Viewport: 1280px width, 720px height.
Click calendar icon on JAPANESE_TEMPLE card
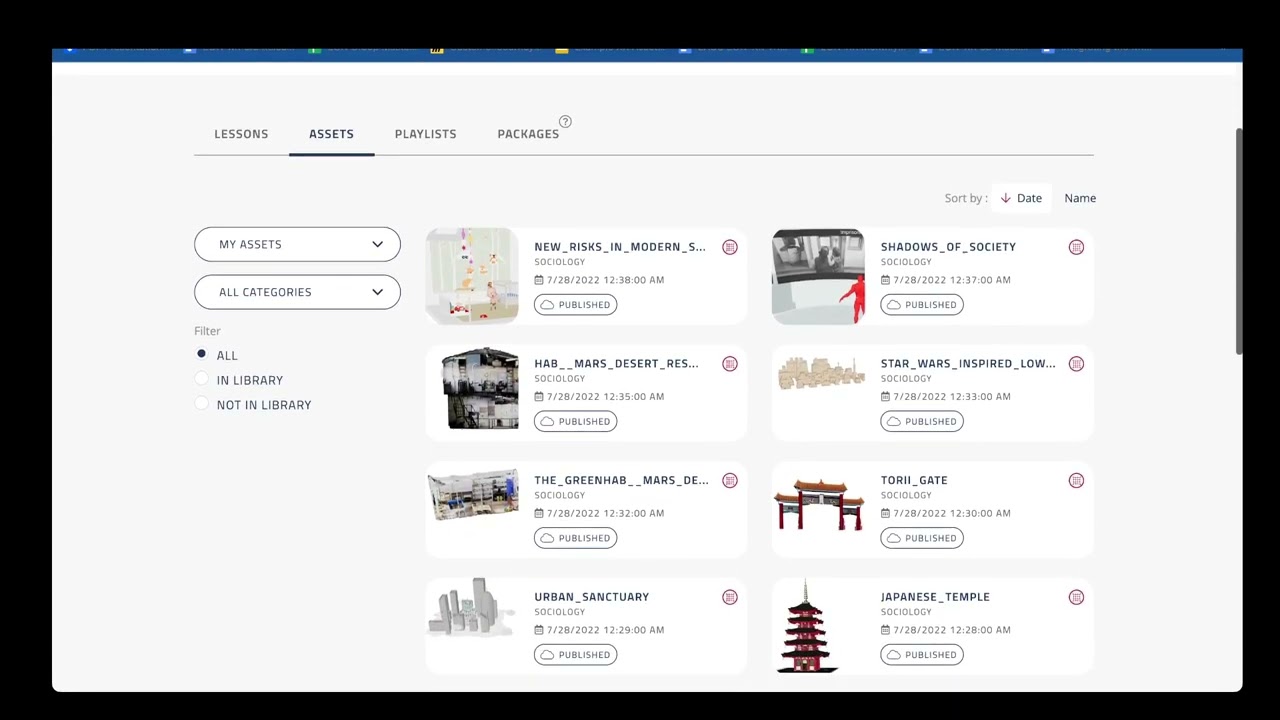886,630
